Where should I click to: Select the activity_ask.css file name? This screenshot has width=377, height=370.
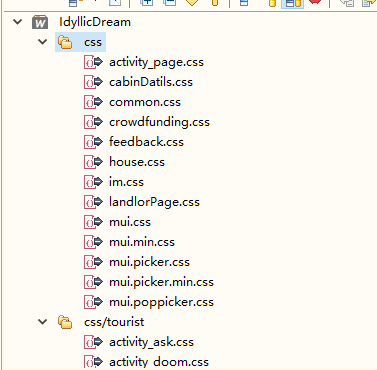151,342
